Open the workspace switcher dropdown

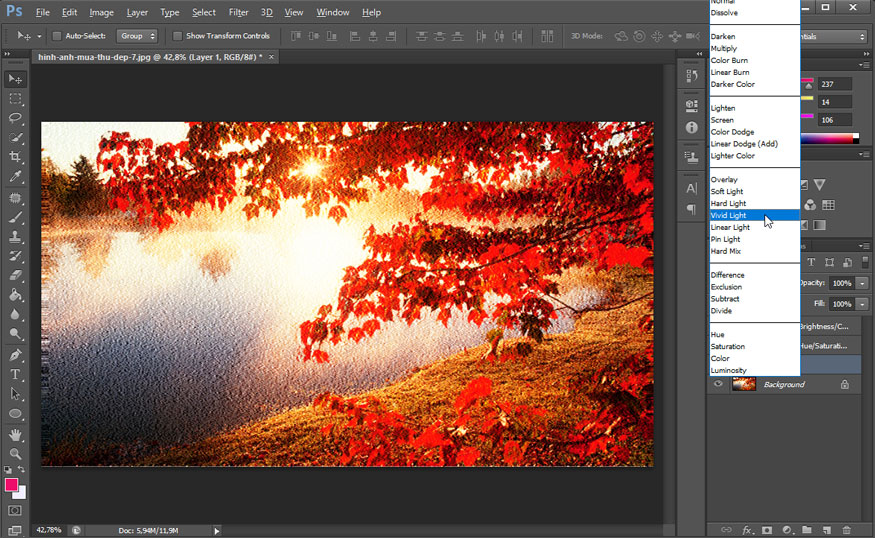pyautogui.click(x=834, y=36)
